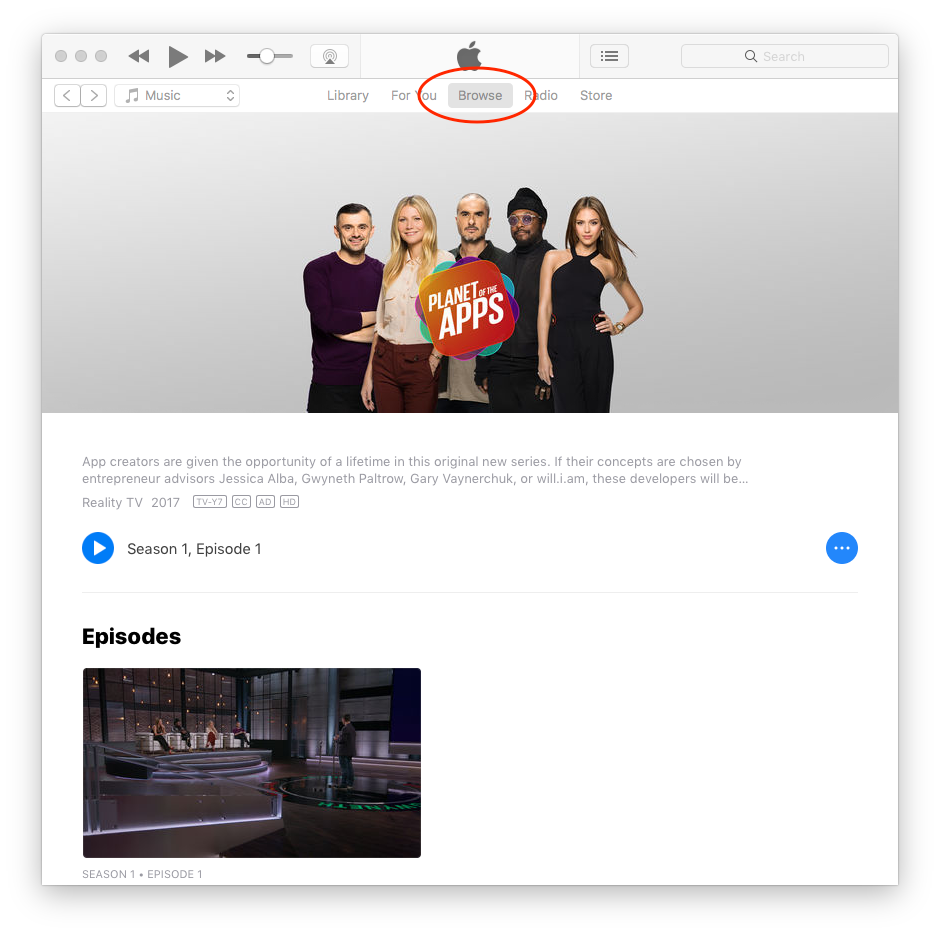Click the fast-forward next track button
This screenshot has height=935, width=940.
pos(215,56)
